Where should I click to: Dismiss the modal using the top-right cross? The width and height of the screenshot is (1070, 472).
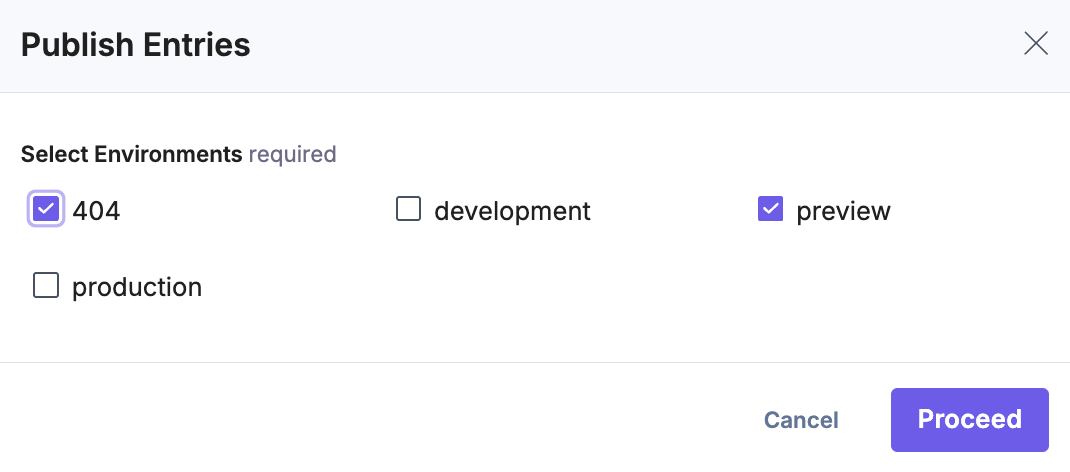point(1035,44)
